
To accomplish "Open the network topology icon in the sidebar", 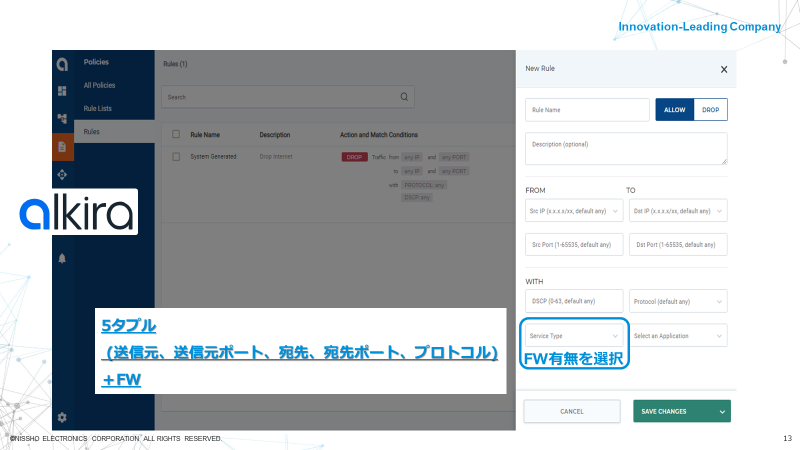I will pos(62,118).
